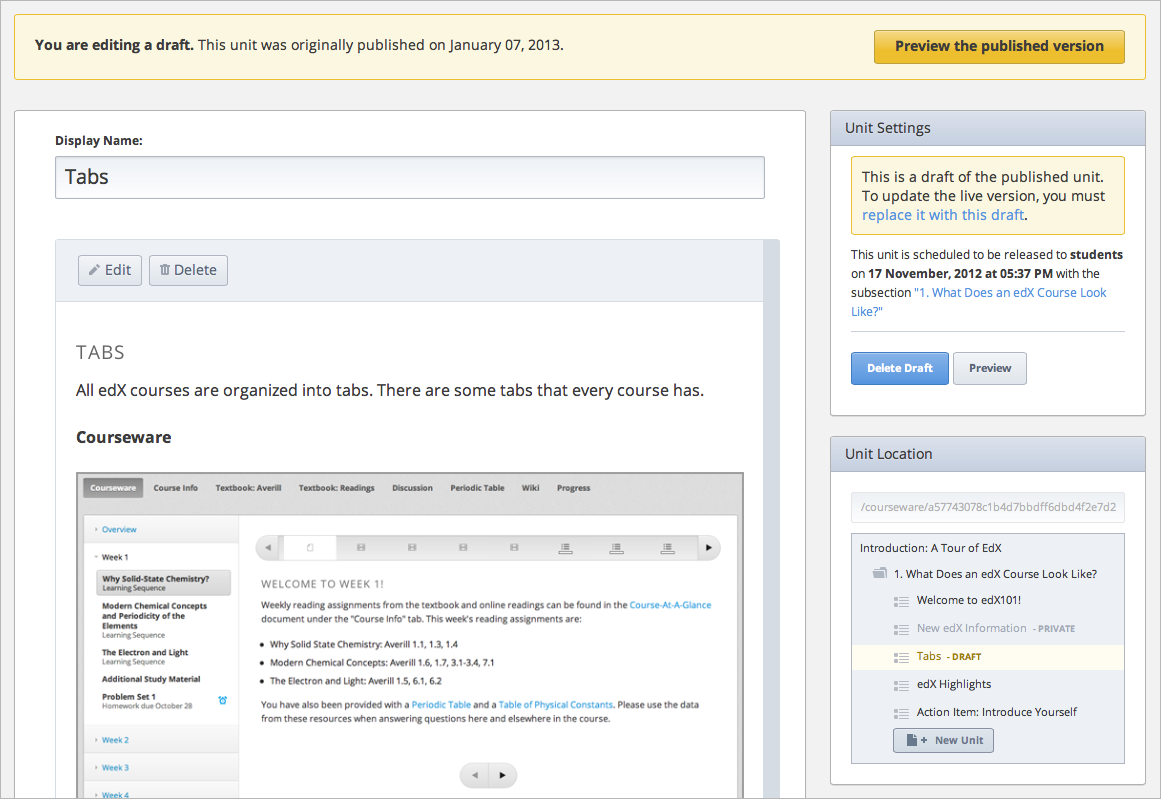Click the Edit button with pencil icon

pos(110,270)
